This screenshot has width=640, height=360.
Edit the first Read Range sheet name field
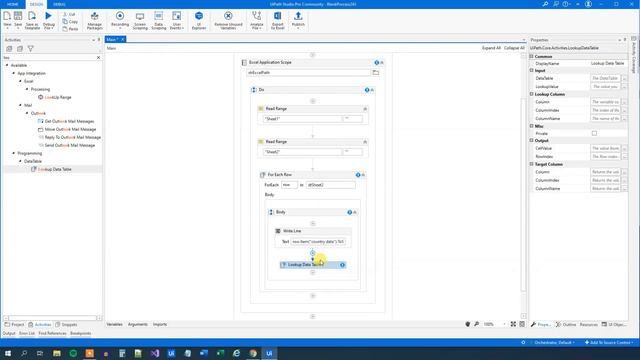[x=302, y=119]
